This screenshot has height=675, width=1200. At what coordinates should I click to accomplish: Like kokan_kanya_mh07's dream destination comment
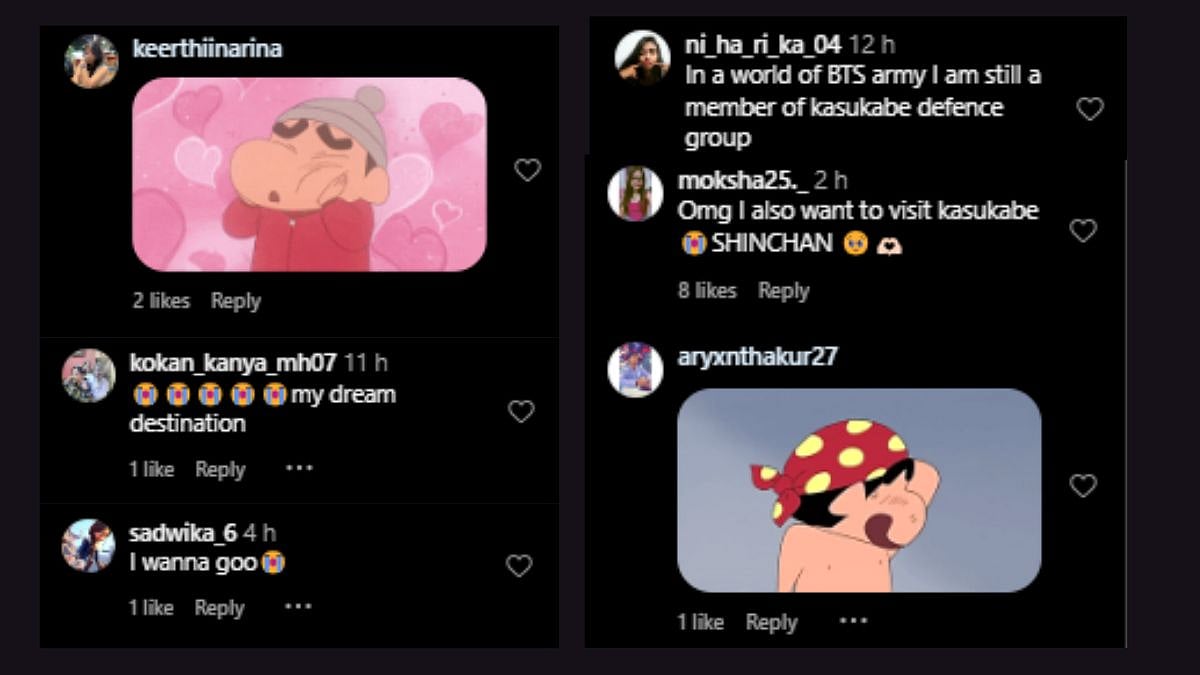point(521,411)
